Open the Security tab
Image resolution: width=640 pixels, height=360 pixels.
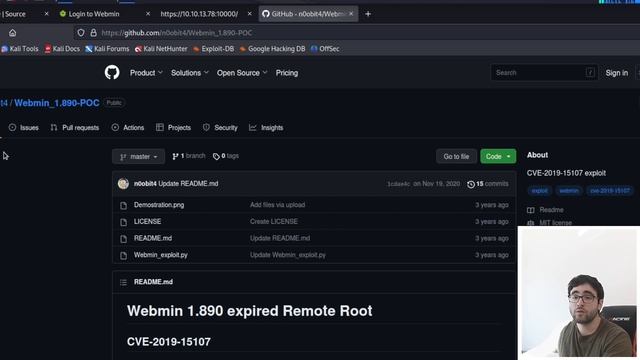point(220,128)
